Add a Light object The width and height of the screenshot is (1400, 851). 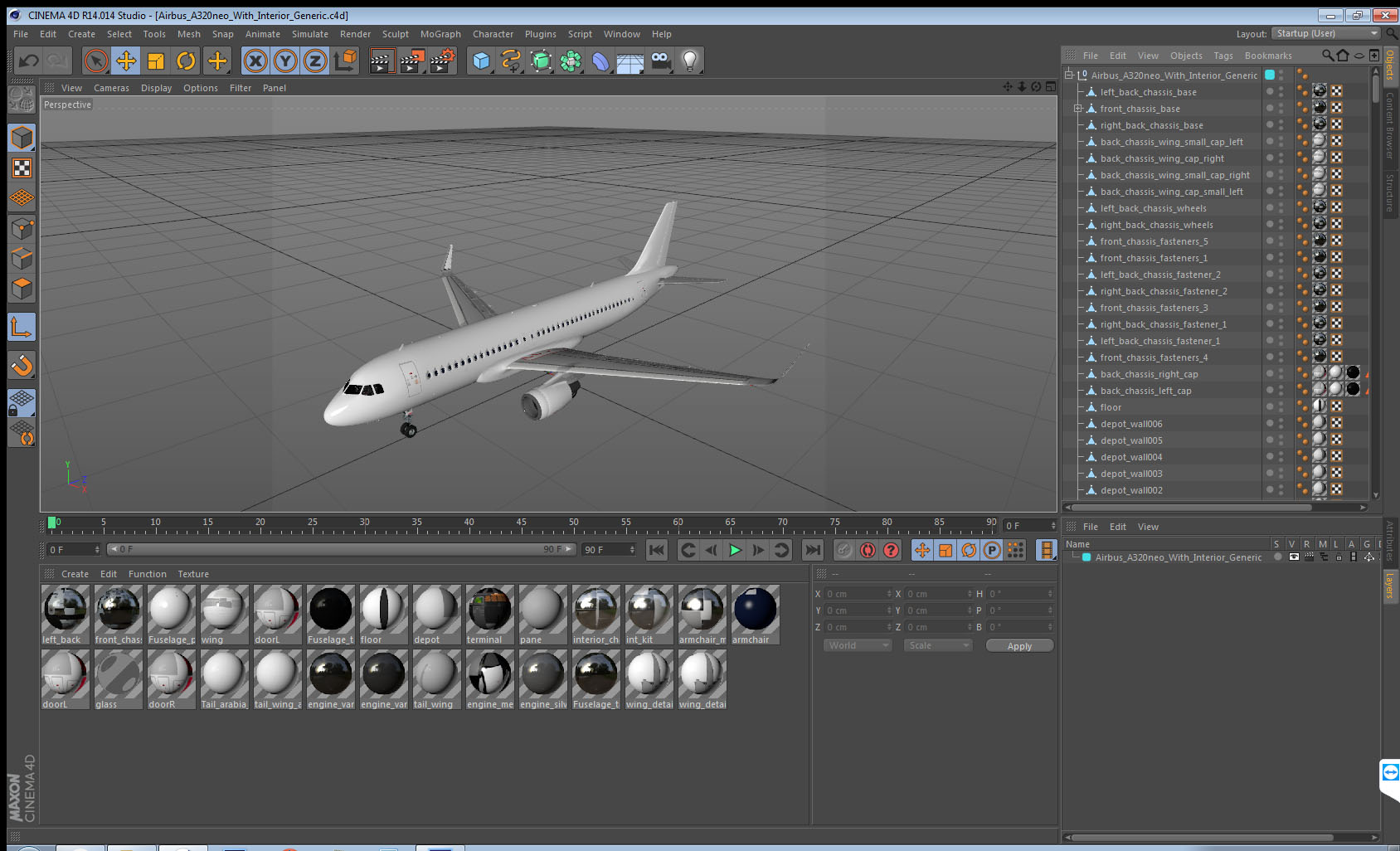(x=690, y=61)
